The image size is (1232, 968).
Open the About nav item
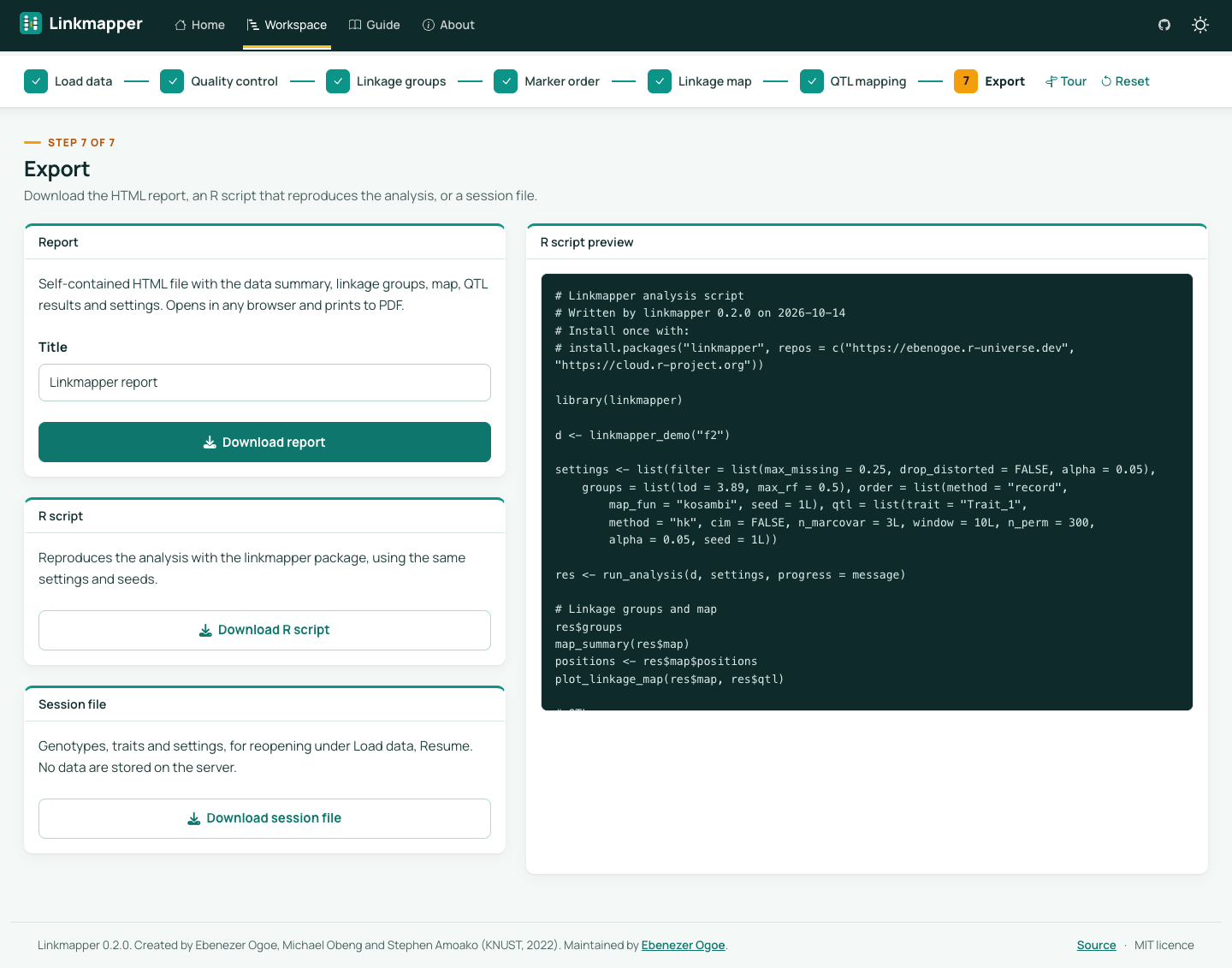click(x=448, y=25)
